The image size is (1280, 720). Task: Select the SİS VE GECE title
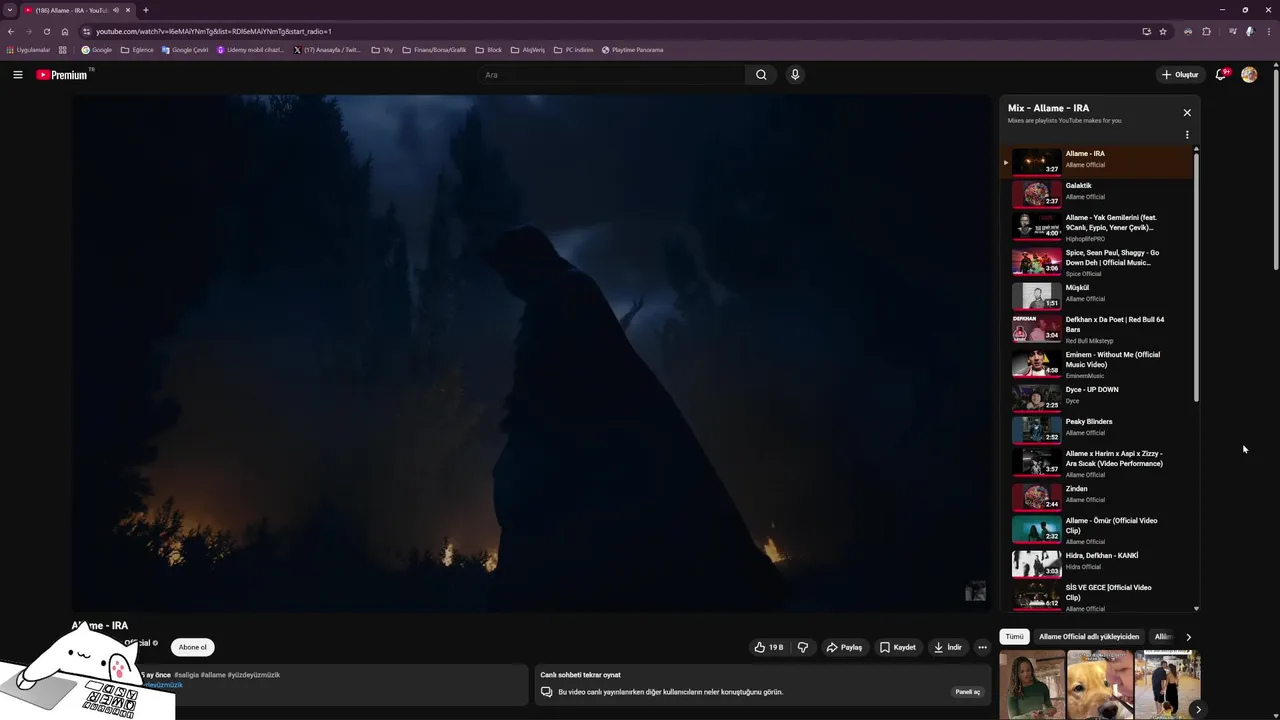coord(1108,593)
